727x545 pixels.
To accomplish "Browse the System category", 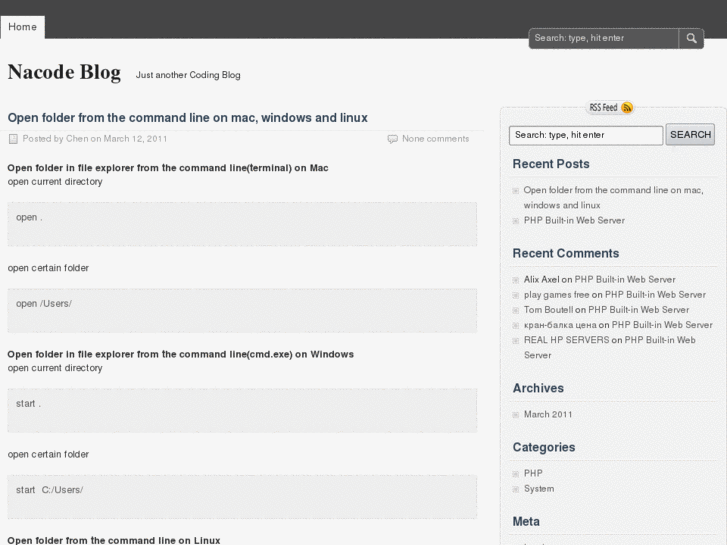I will pyautogui.click(x=538, y=489).
